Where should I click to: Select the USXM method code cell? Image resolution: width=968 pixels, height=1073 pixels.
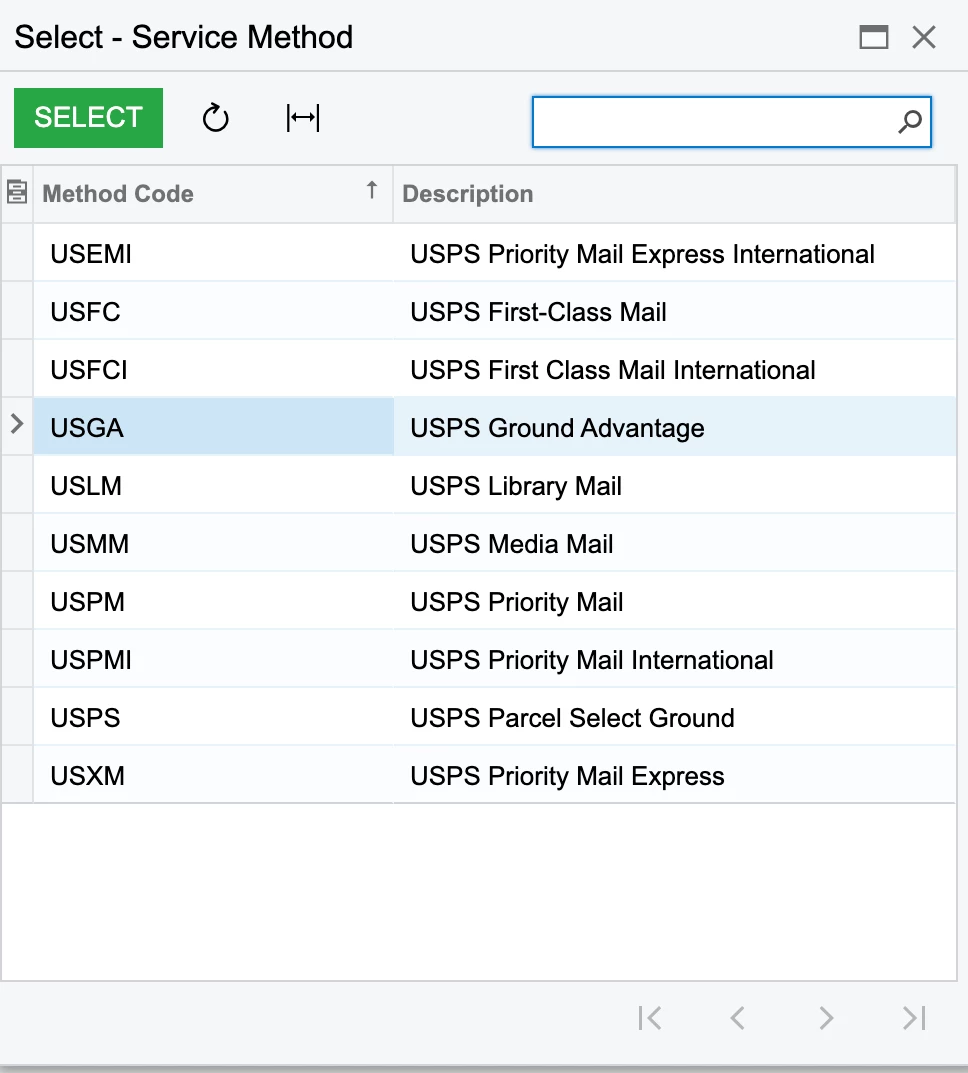(x=213, y=776)
